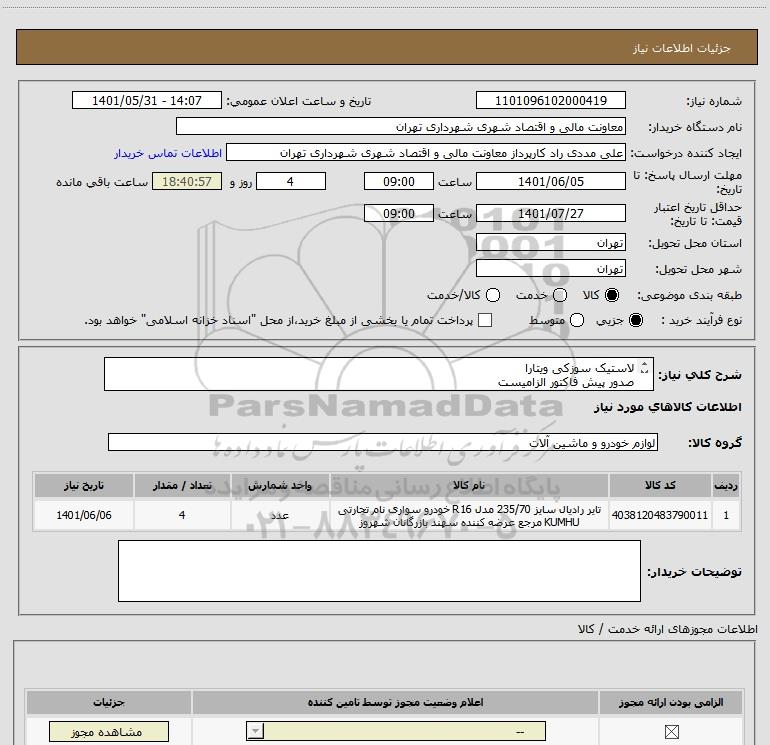Click the response deadline time field next to 1401/06/05
770x745 pixels.
coord(399,181)
